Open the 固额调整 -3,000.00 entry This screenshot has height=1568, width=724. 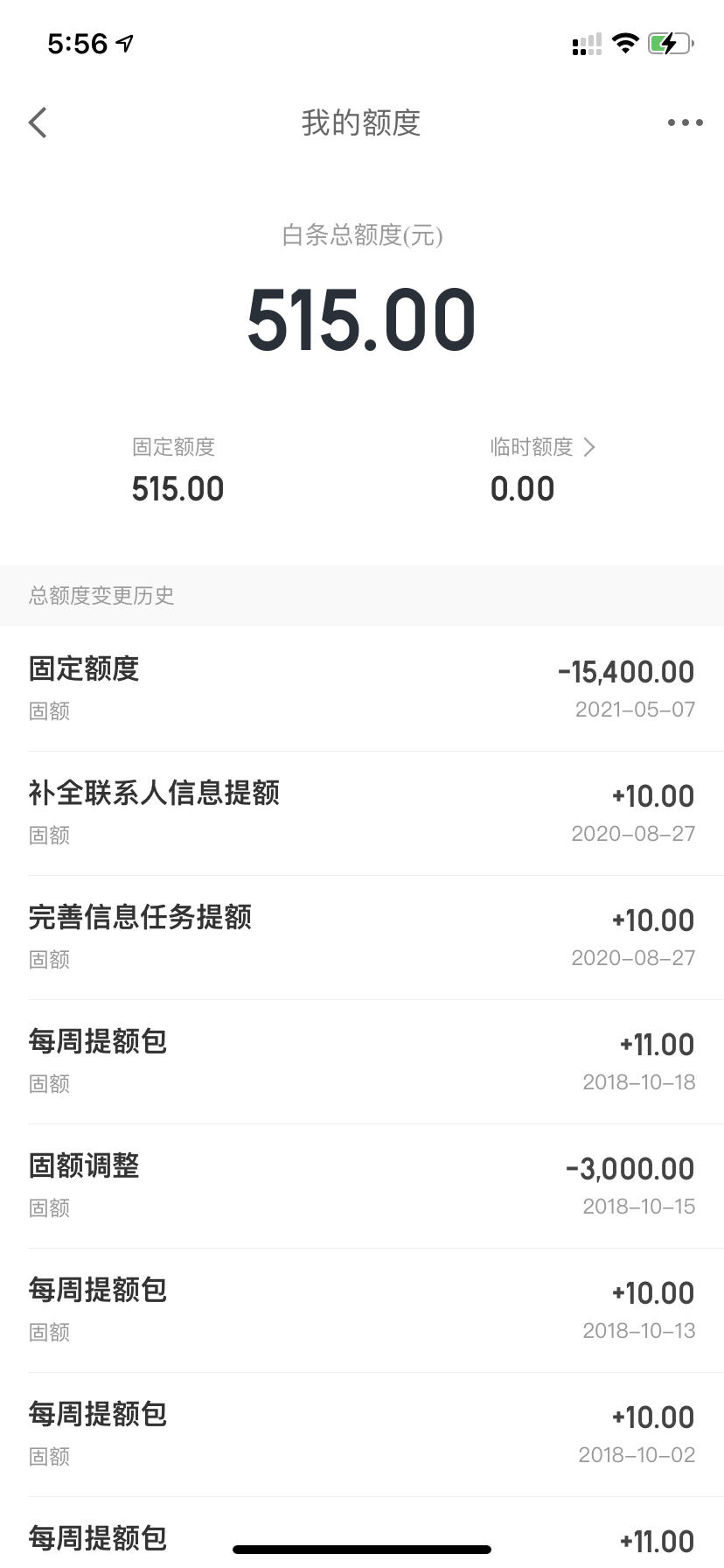pos(362,1186)
